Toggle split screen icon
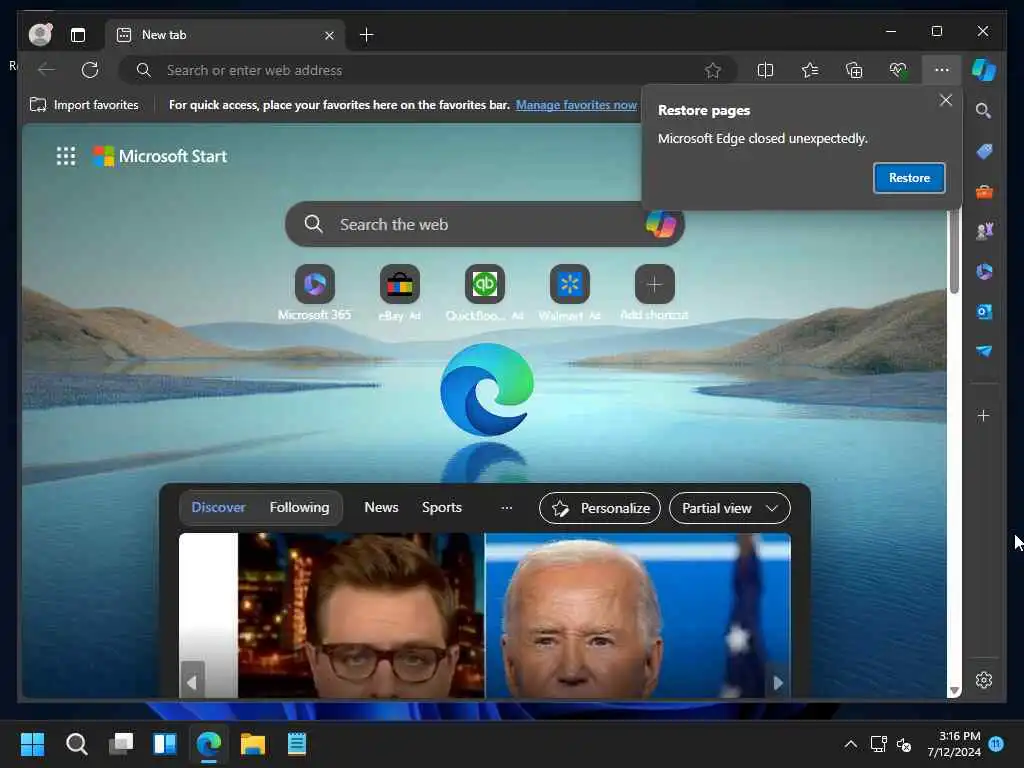 (x=765, y=70)
